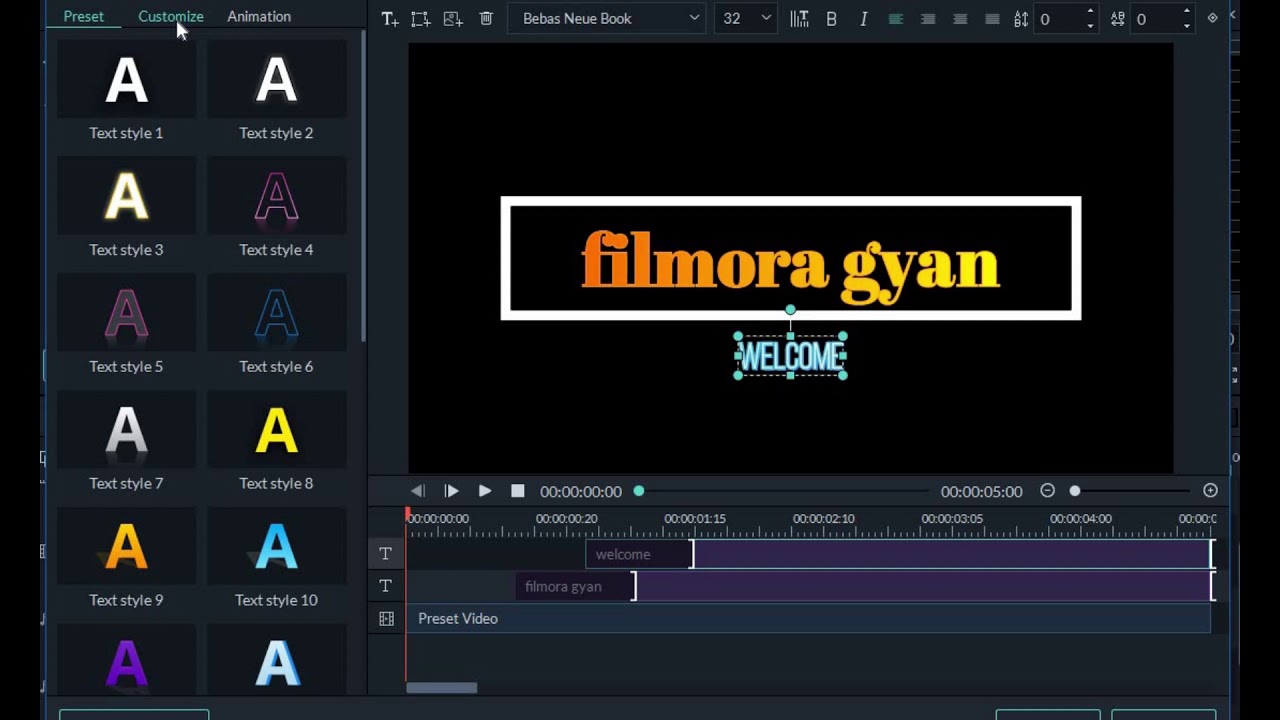
Task: Click the add shape icon in toolbar
Action: (420, 19)
